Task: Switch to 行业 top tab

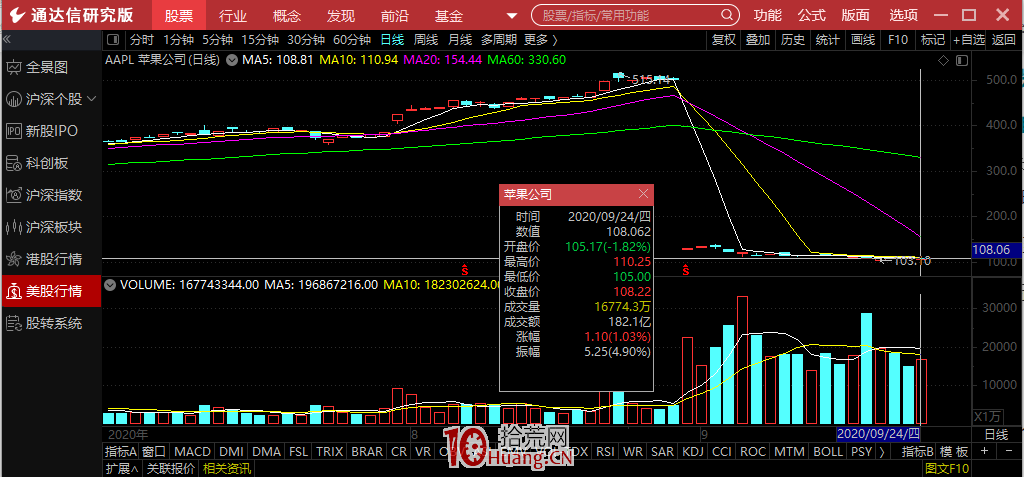Action: click(232, 15)
